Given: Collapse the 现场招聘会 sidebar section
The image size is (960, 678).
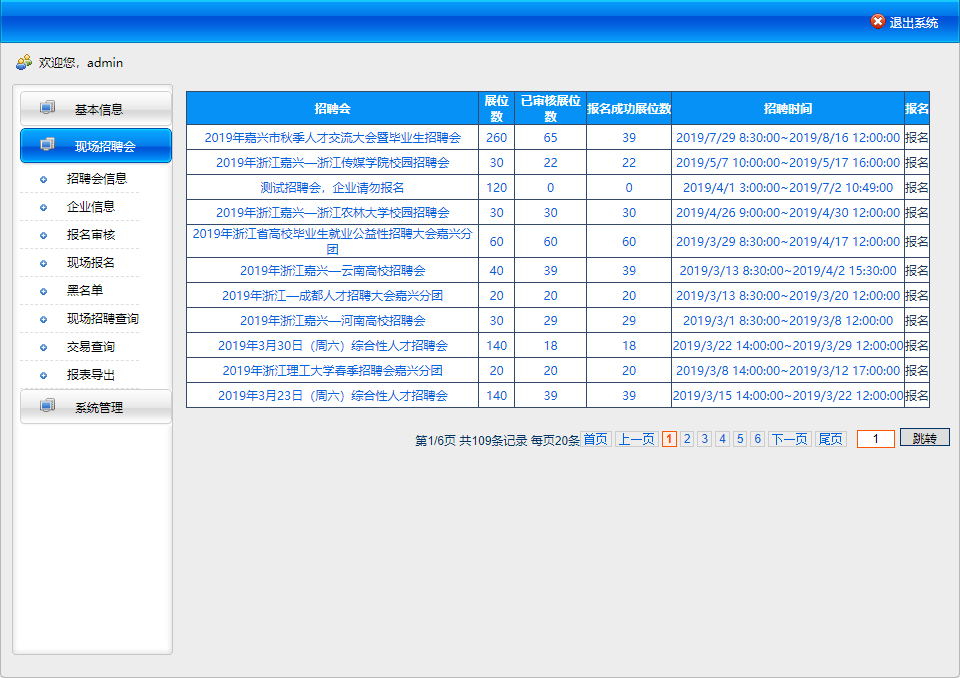Looking at the screenshot, I should tap(97, 146).
